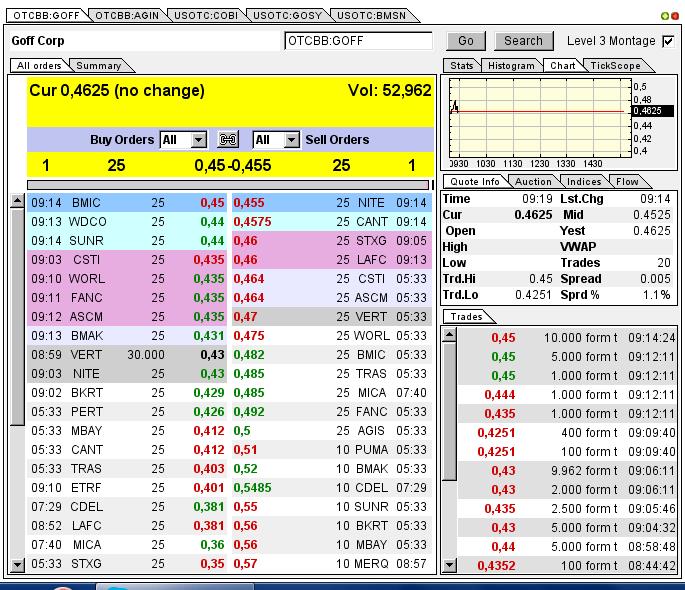This screenshot has width=685, height=590.
Task: Click the 0,45-0,455 best bid-ask summary
Action: (232, 166)
